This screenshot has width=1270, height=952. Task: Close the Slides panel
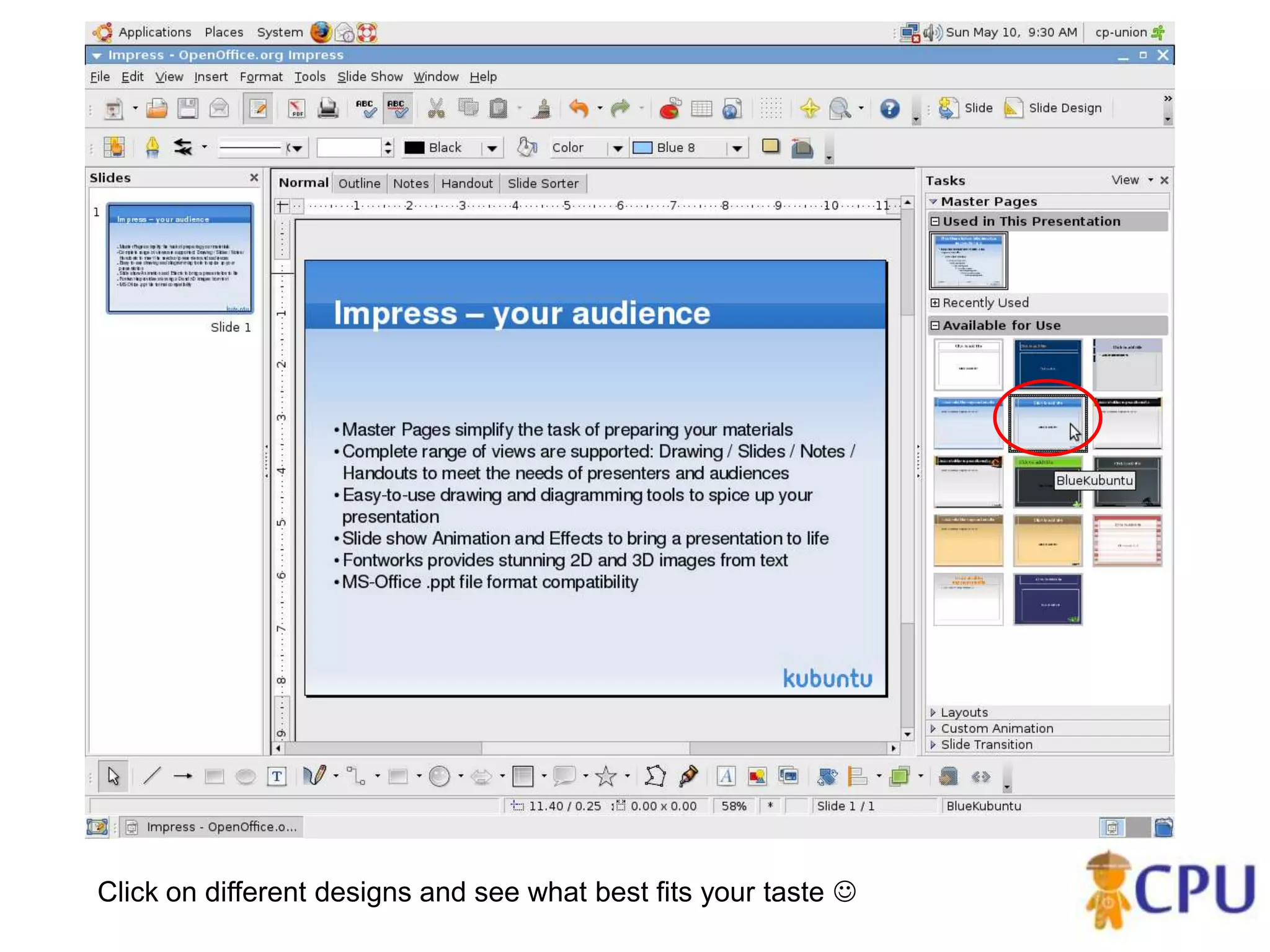click(254, 178)
